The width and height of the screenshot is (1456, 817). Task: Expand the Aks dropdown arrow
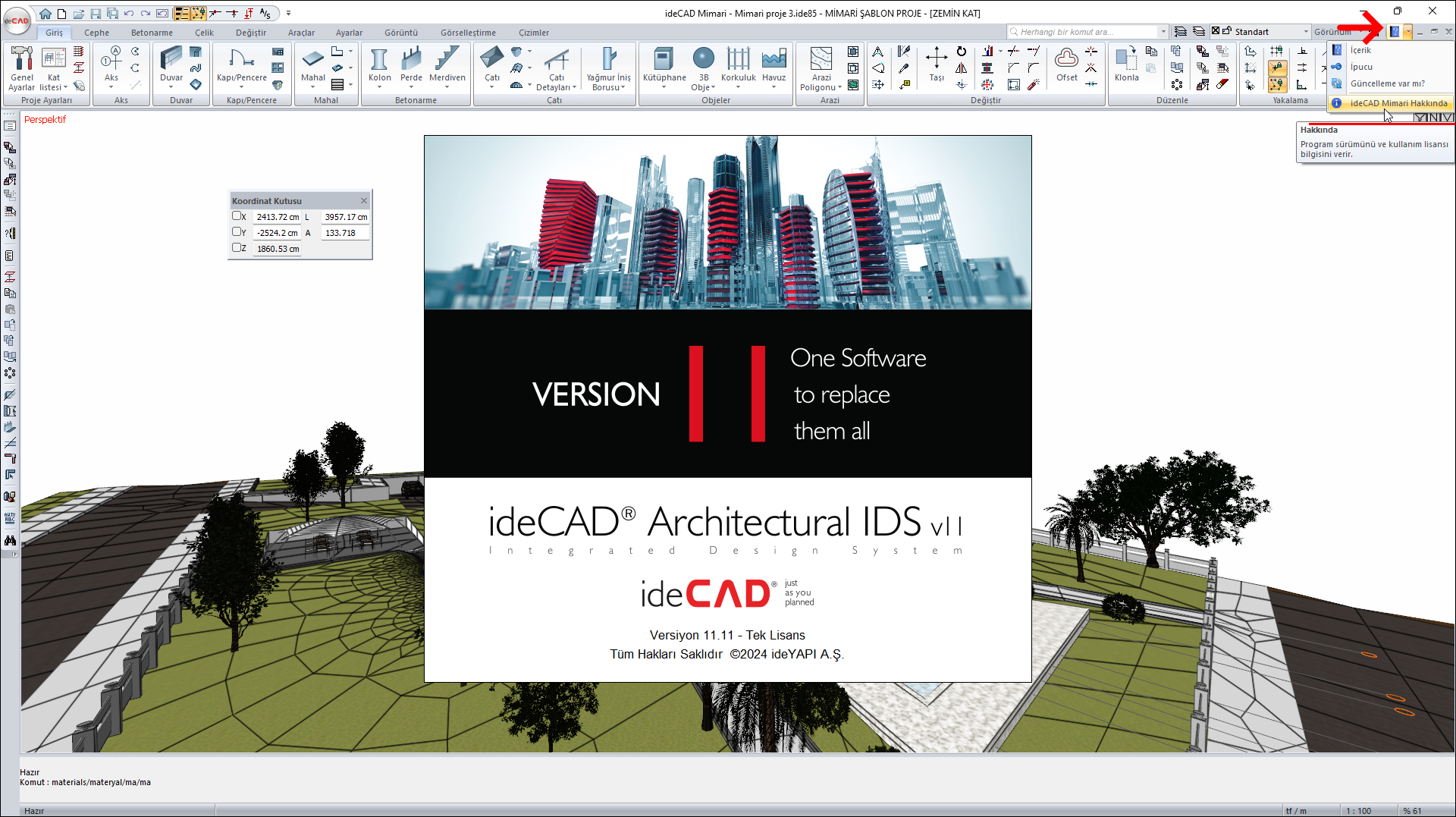111,87
